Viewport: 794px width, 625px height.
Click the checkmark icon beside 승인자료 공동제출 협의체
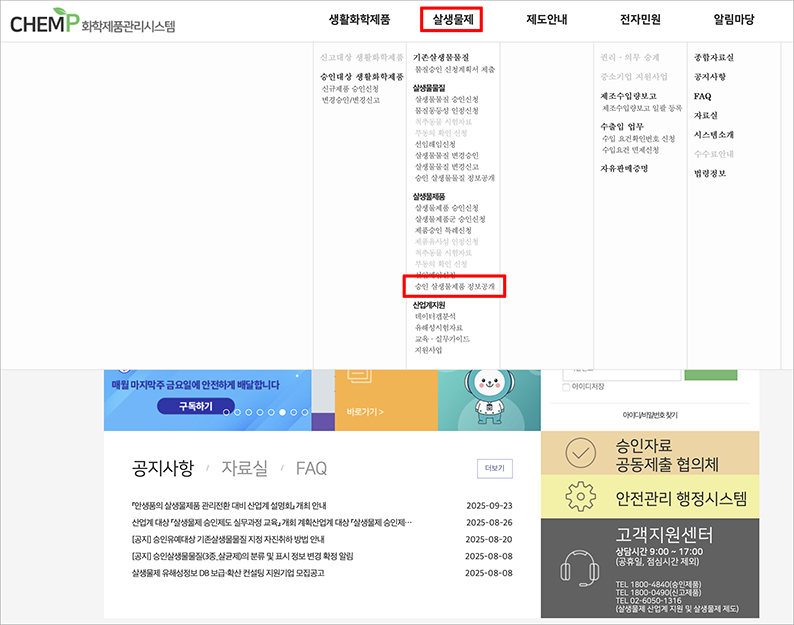pyautogui.click(x=580, y=453)
